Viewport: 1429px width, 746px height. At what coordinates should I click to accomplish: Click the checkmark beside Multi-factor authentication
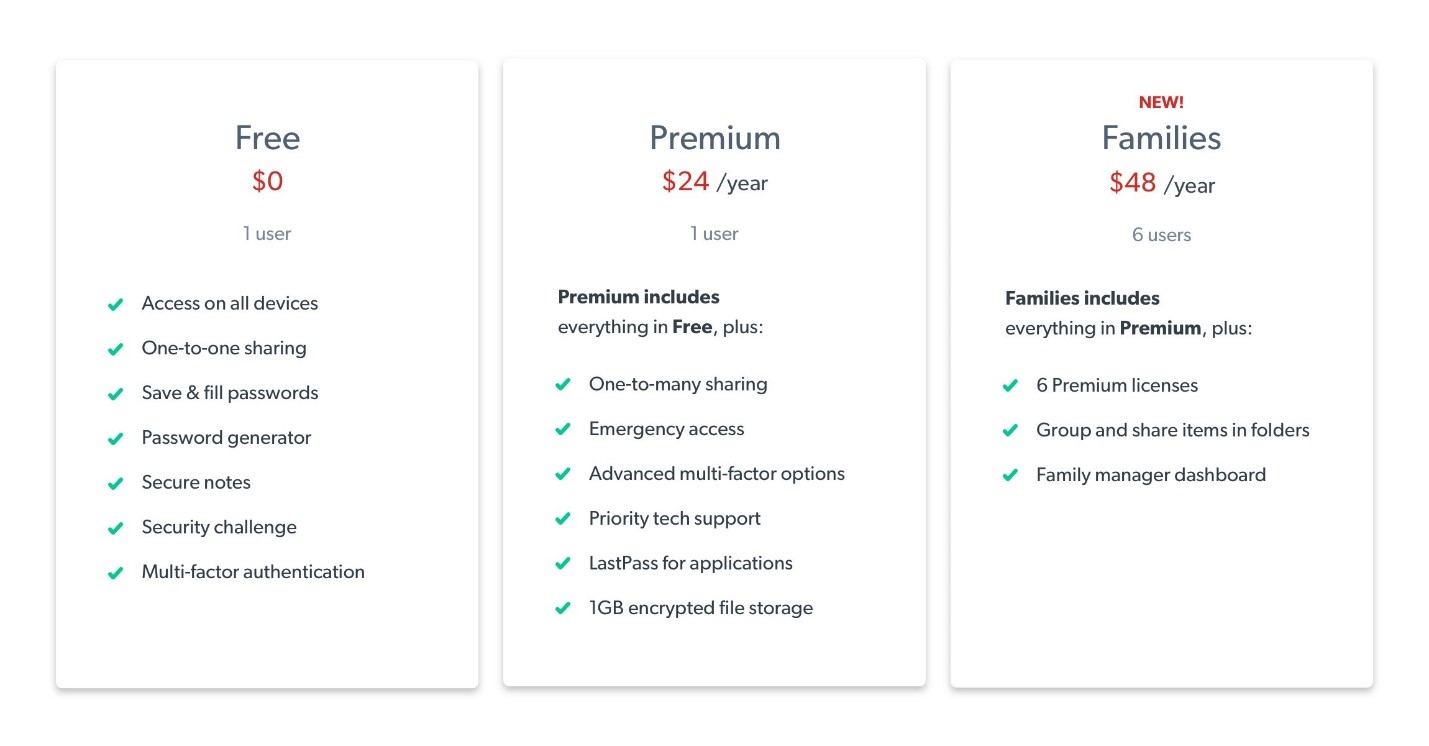116,573
